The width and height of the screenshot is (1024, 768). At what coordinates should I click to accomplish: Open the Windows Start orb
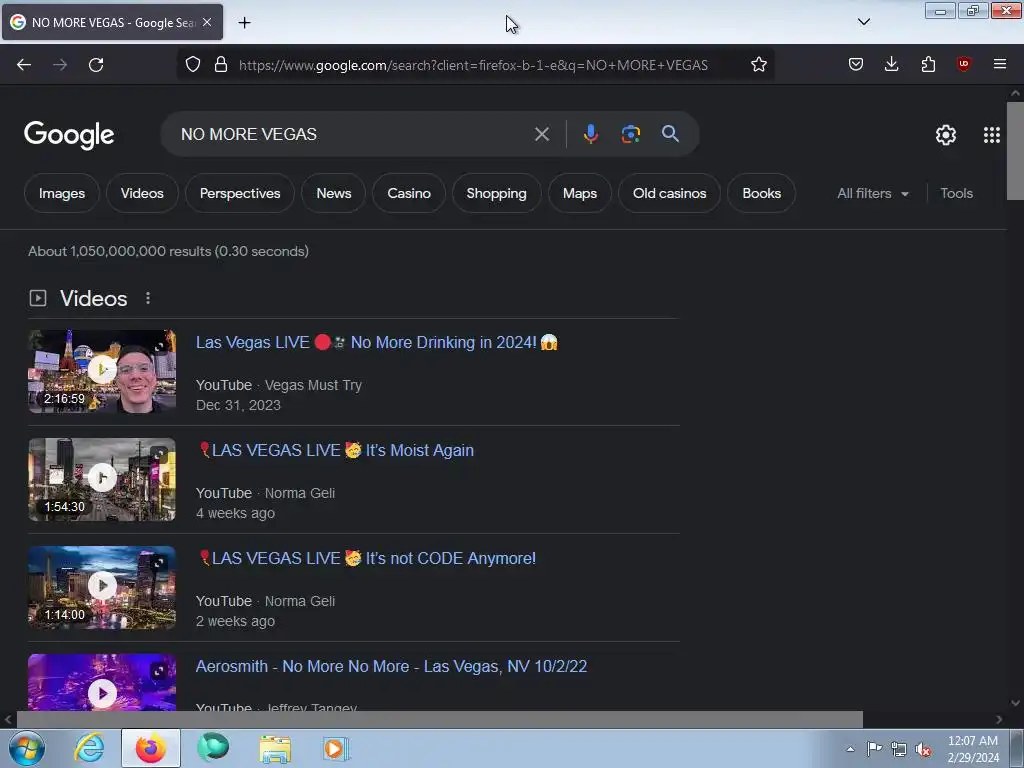coord(27,748)
